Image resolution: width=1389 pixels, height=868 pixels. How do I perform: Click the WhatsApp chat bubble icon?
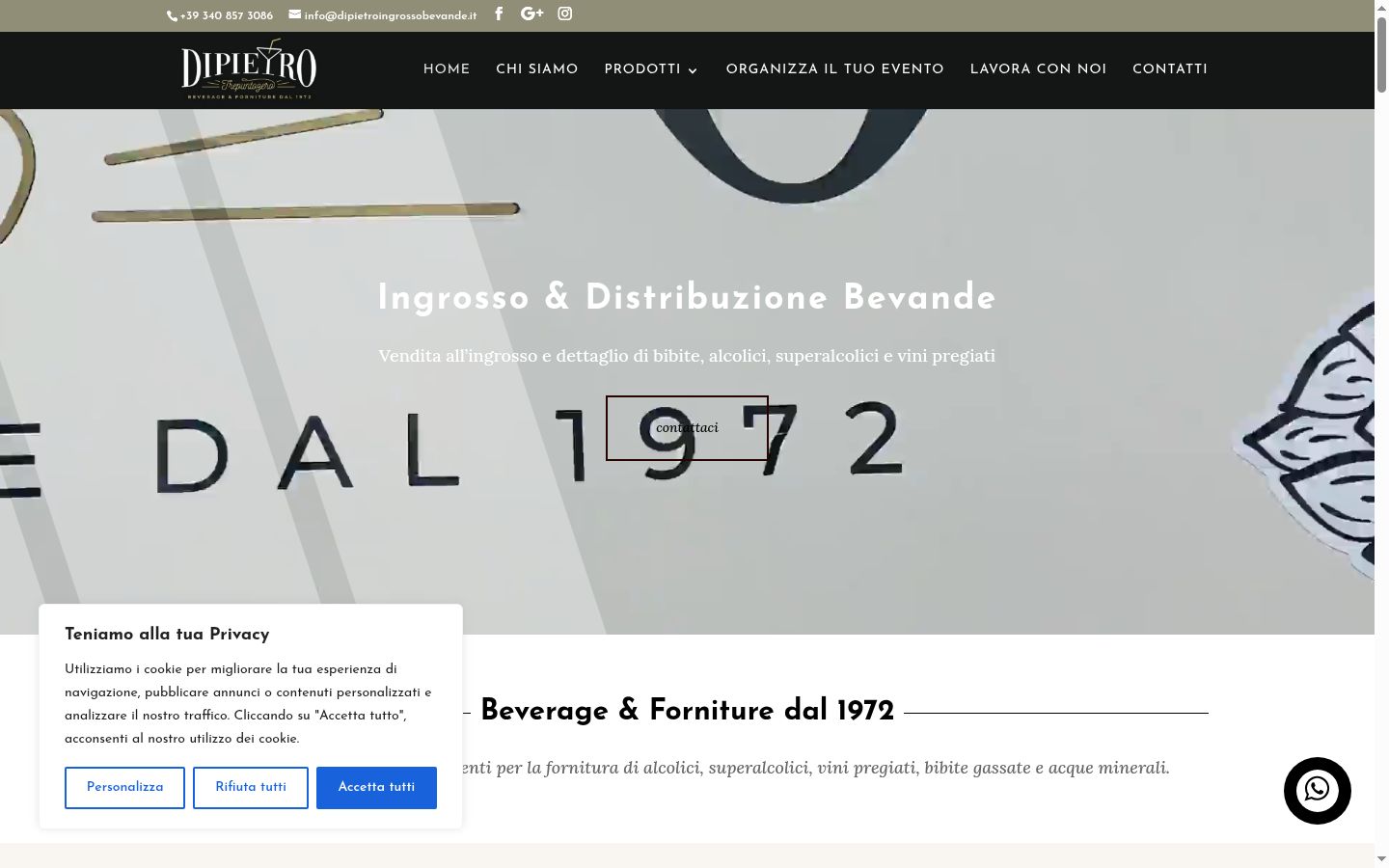point(1318,791)
